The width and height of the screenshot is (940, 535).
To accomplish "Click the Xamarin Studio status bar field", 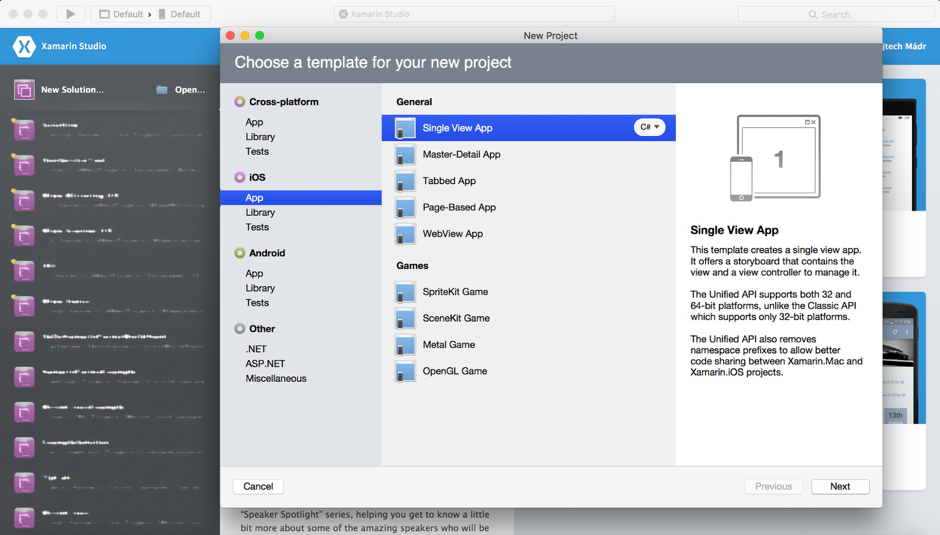I will pos(474,14).
